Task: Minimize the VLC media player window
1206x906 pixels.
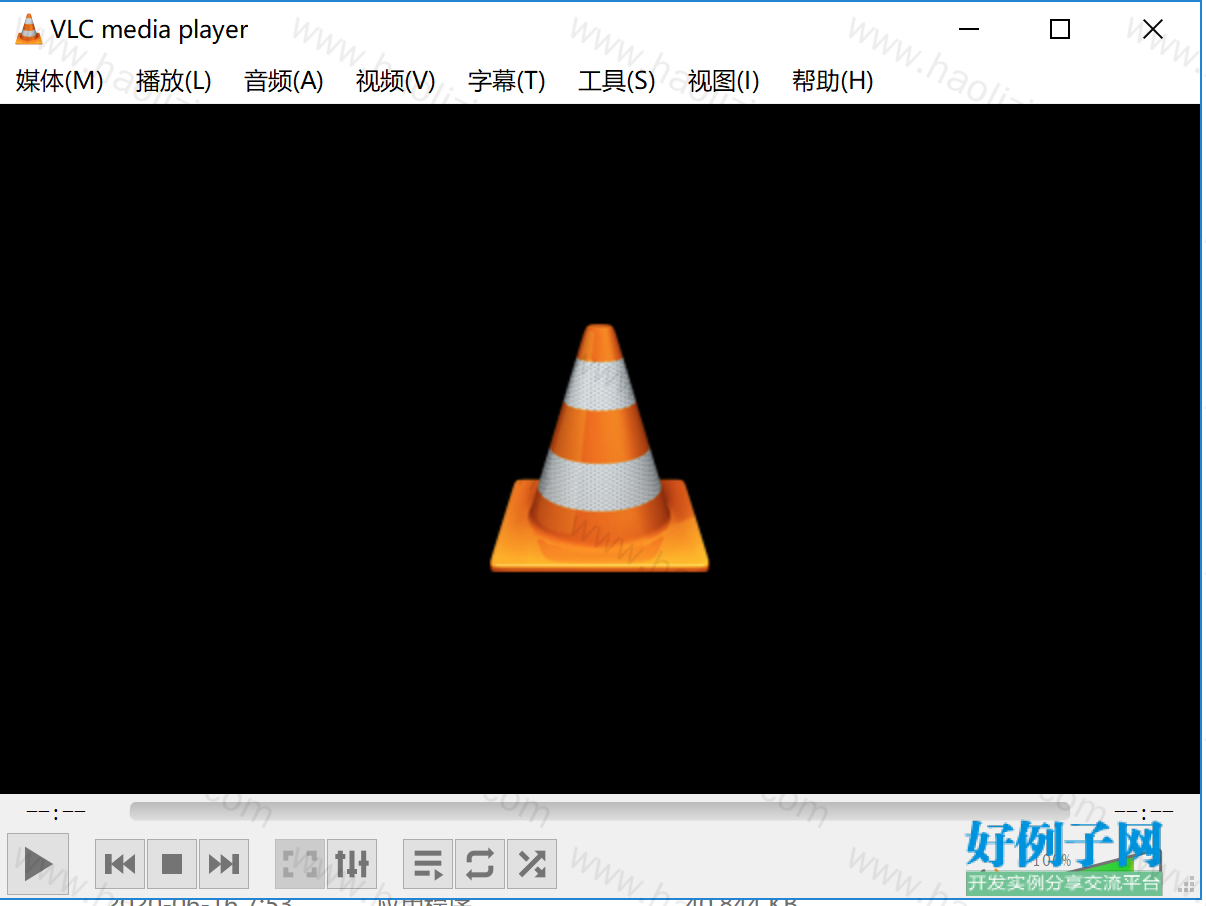Action: coord(968,30)
